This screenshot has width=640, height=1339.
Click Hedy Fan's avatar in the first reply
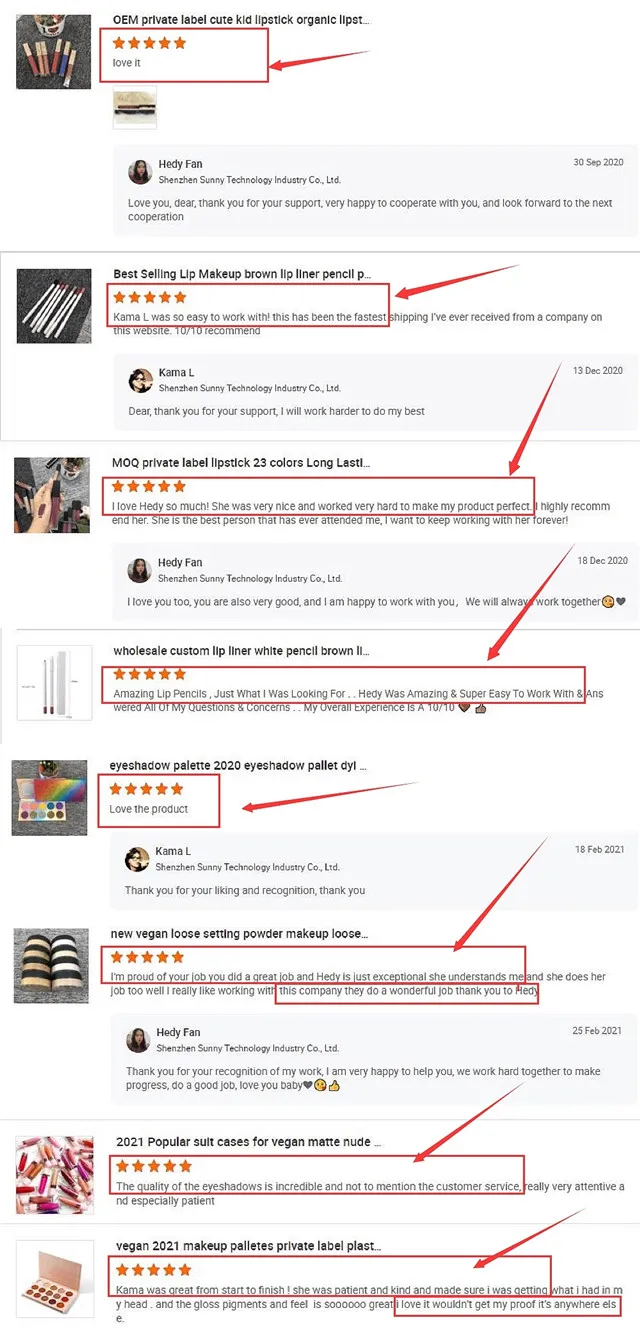[x=140, y=171]
